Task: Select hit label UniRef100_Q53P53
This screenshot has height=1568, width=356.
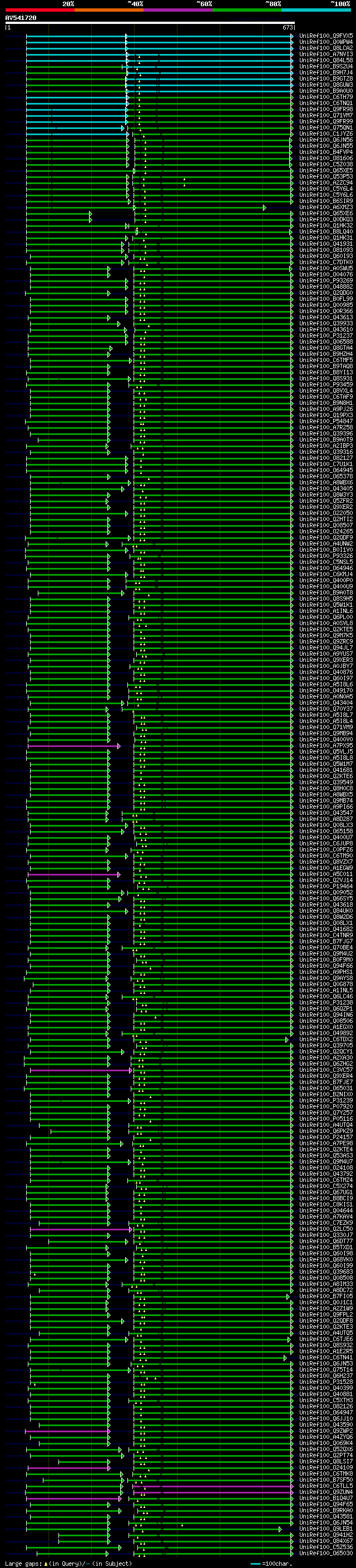Action: [326, 176]
